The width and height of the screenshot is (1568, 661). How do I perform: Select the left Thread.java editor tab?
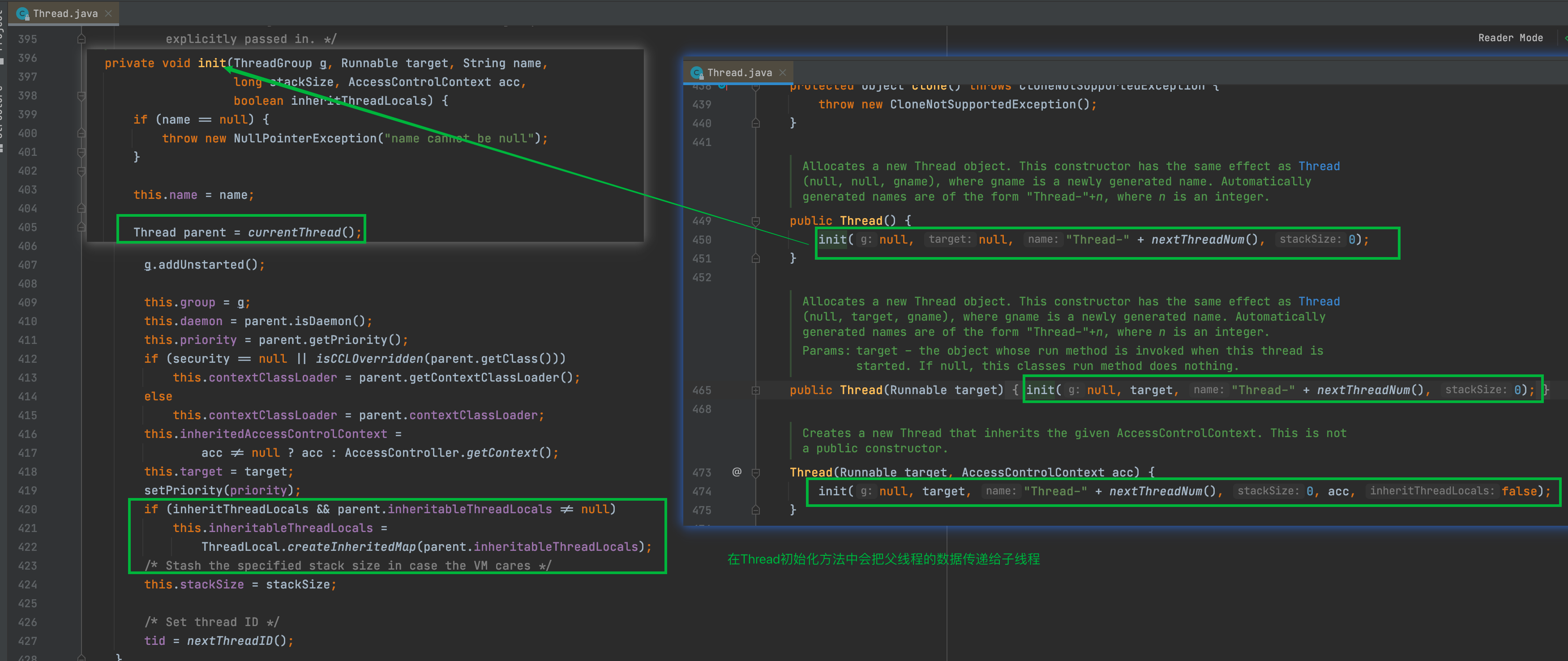[x=65, y=13]
